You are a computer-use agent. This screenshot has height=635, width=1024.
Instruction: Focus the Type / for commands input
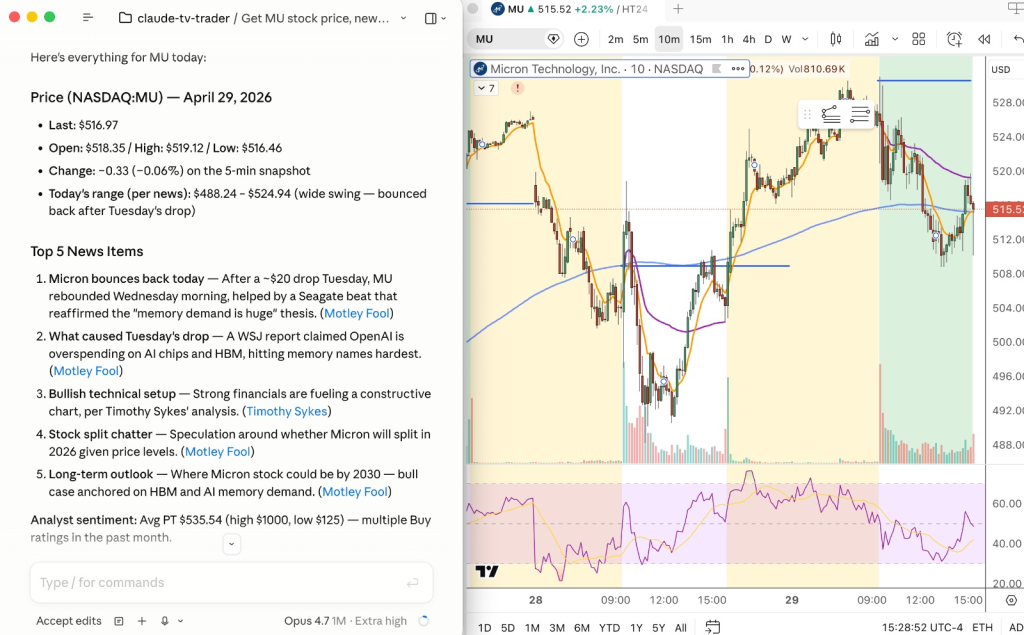pos(220,582)
